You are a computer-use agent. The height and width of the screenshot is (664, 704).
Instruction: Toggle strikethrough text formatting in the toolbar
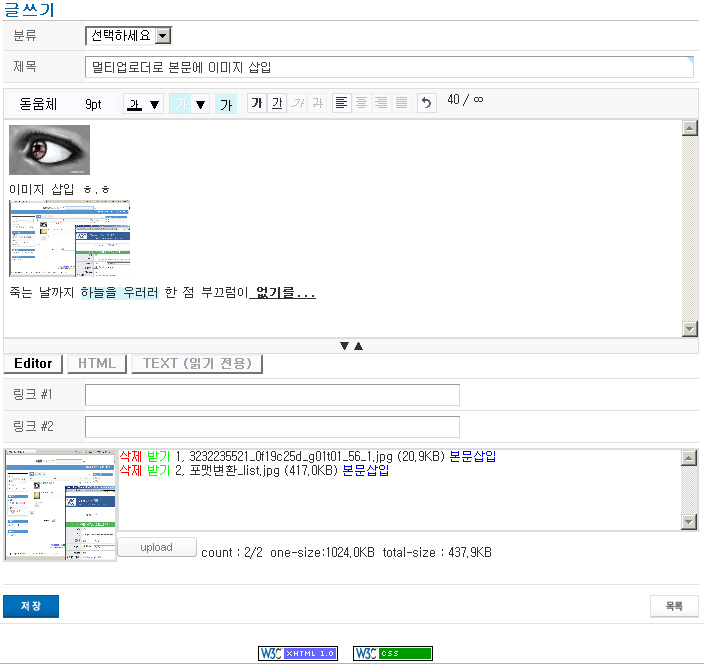(316, 104)
